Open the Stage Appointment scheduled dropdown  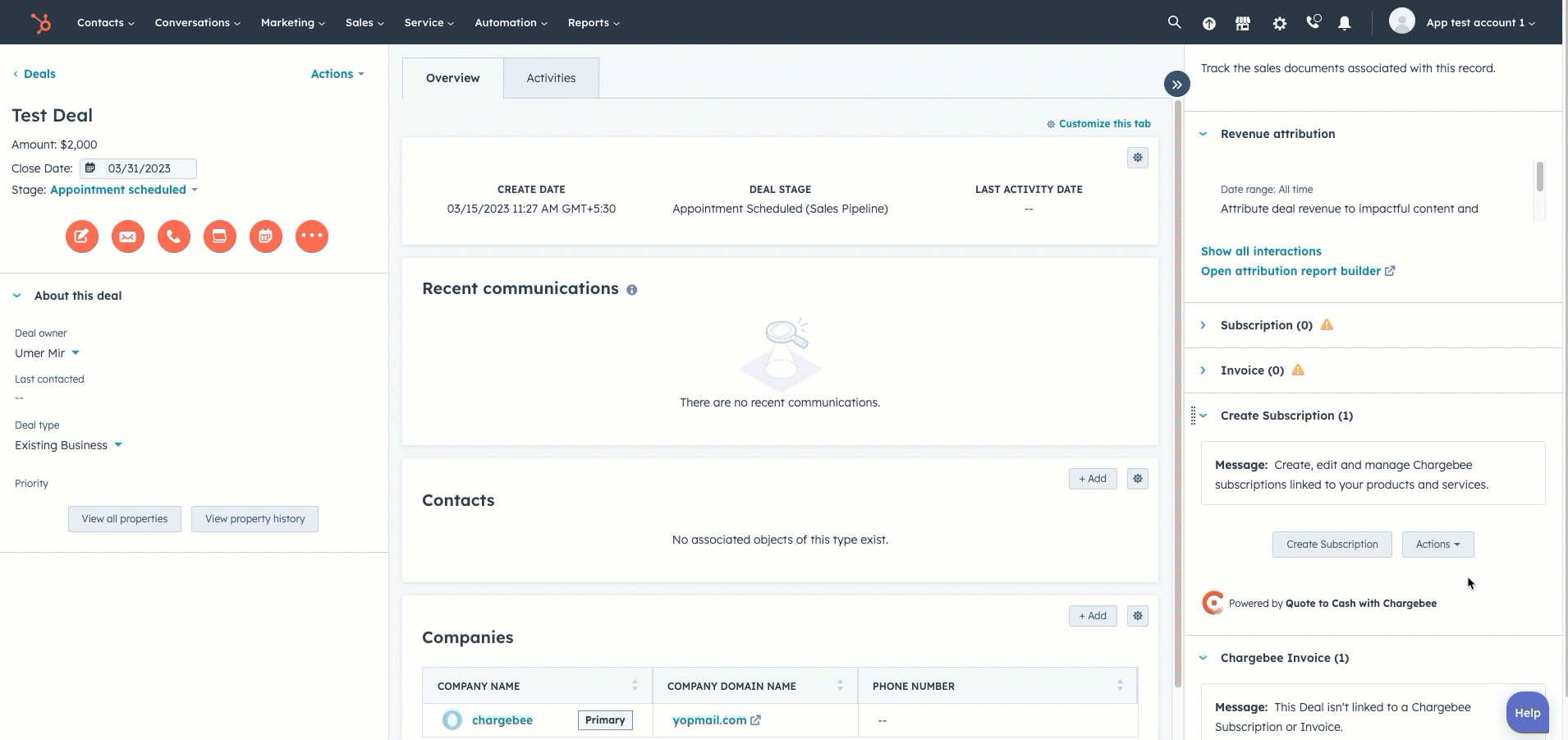[x=124, y=190]
